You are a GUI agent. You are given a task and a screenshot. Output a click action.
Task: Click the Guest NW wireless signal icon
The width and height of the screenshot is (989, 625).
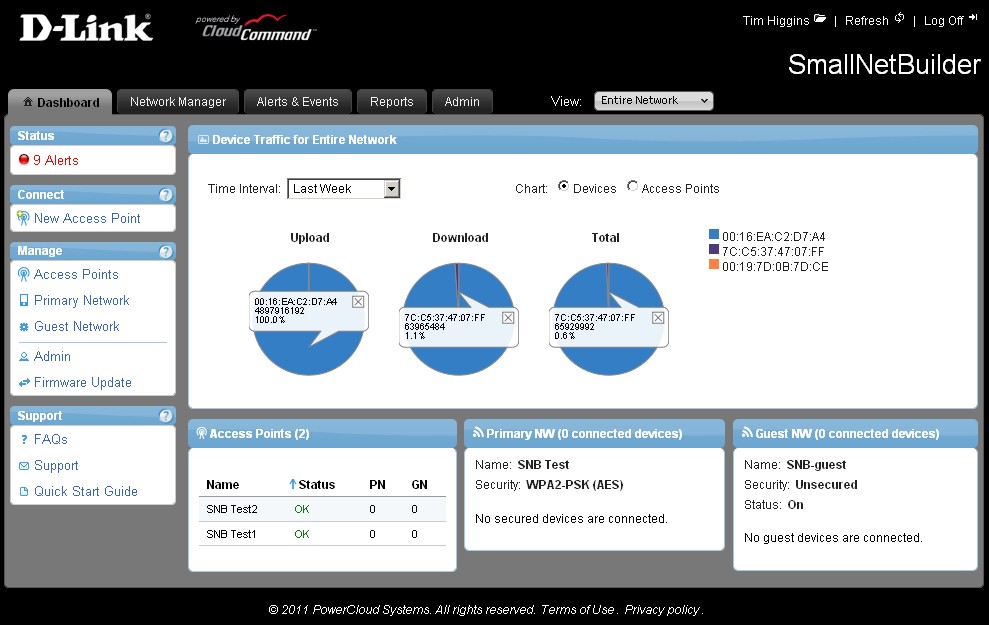[x=747, y=432]
